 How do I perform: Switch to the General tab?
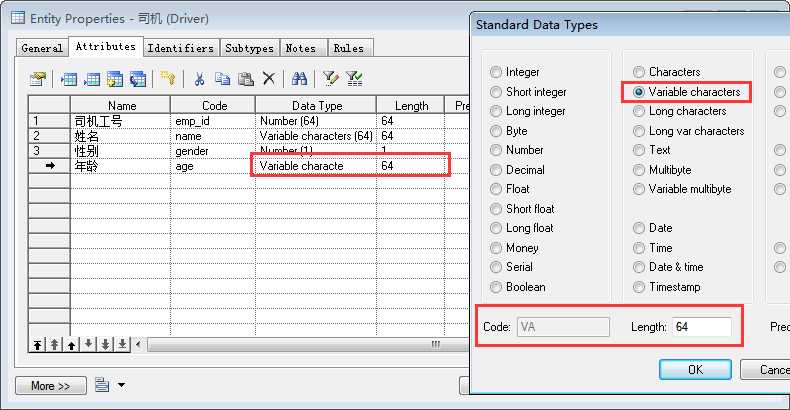tap(42, 48)
